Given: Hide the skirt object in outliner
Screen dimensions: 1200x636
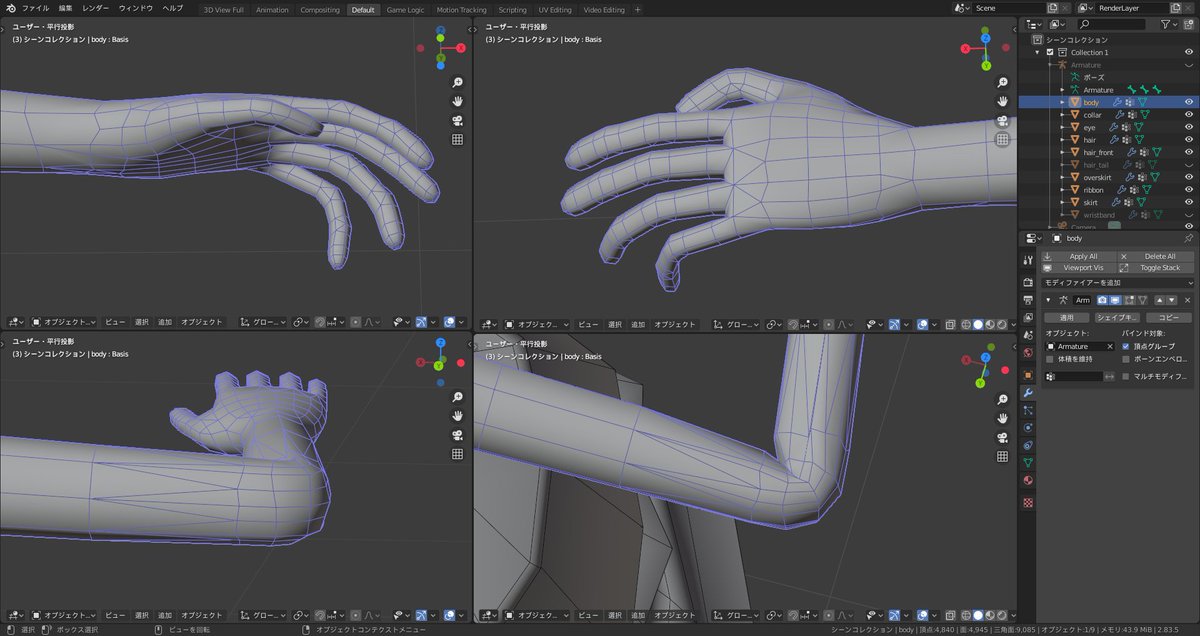Looking at the screenshot, I should (x=1189, y=202).
